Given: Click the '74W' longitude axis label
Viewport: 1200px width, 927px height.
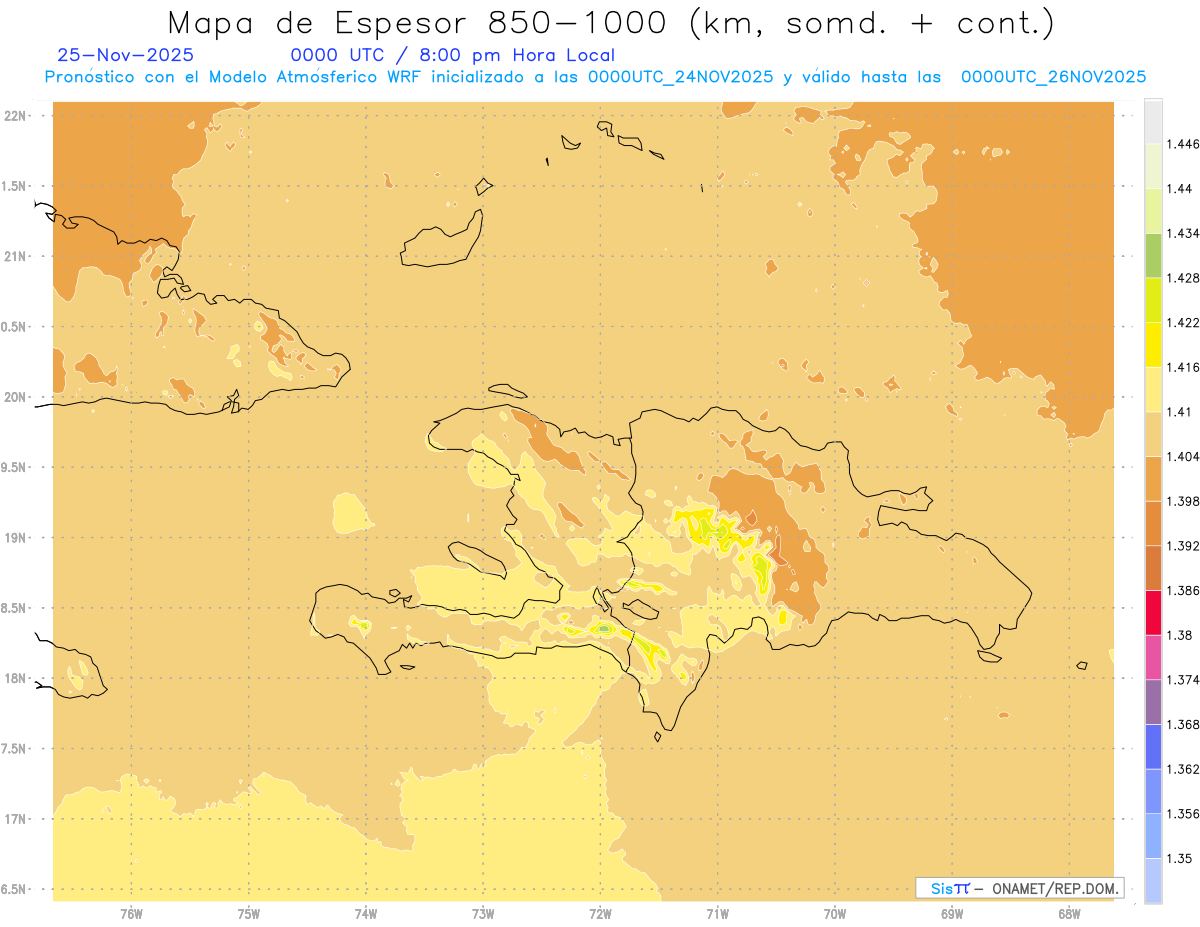Looking at the screenshot, I should tap(366, 914).
